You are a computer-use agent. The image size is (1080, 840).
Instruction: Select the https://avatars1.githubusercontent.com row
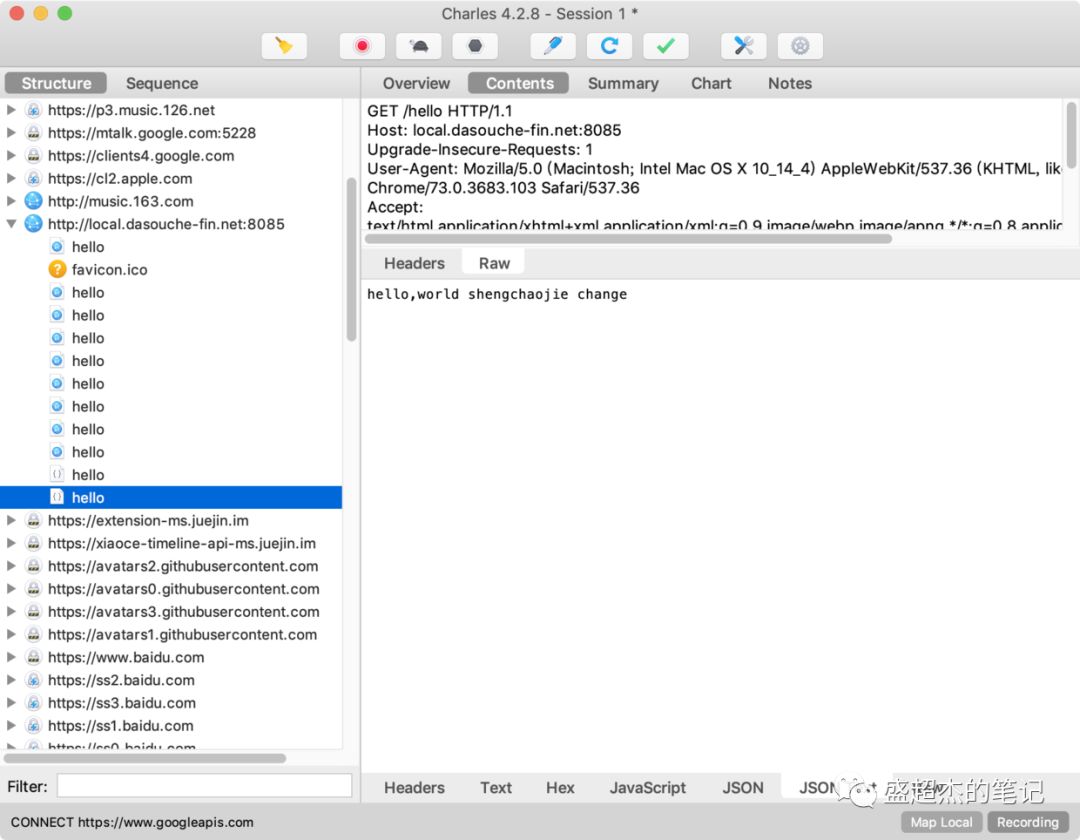[x=171, y=634]
